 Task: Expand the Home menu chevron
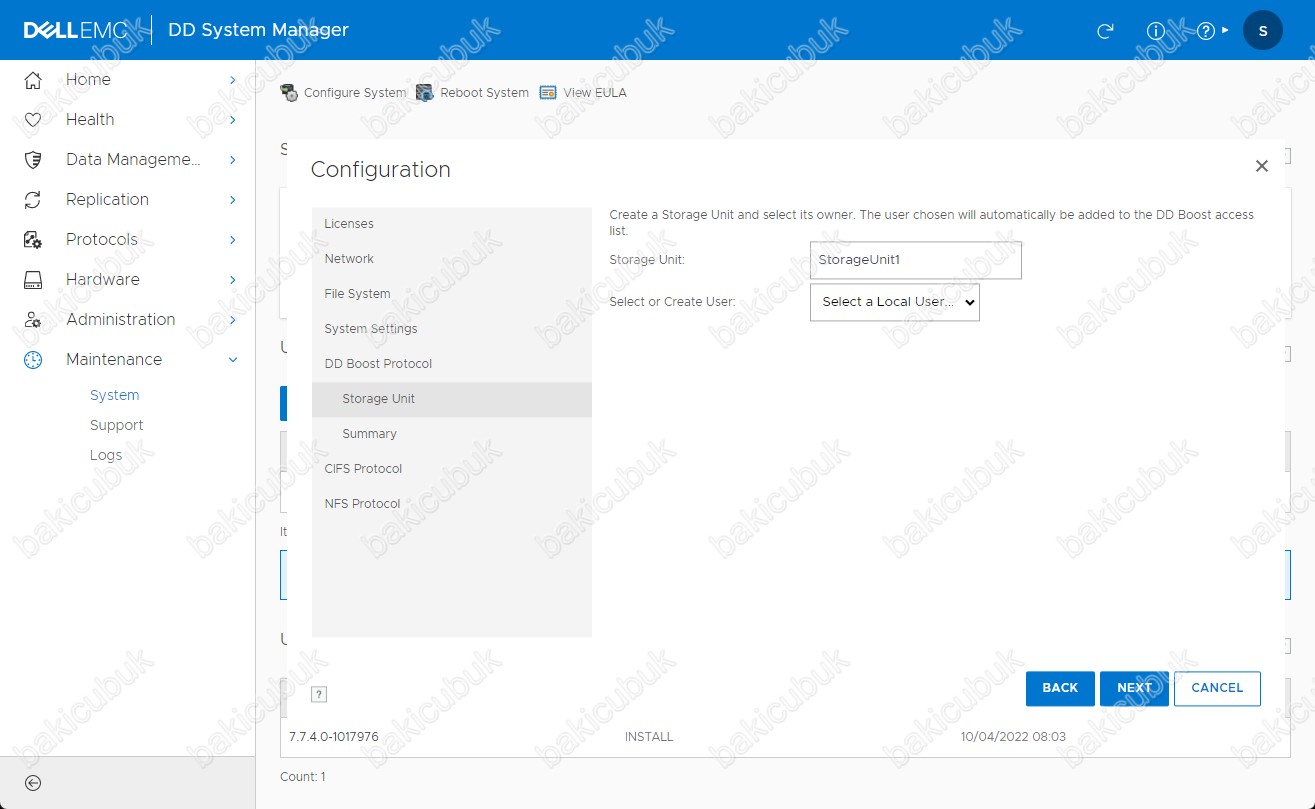pyautogui.click(x=232, y=80)
